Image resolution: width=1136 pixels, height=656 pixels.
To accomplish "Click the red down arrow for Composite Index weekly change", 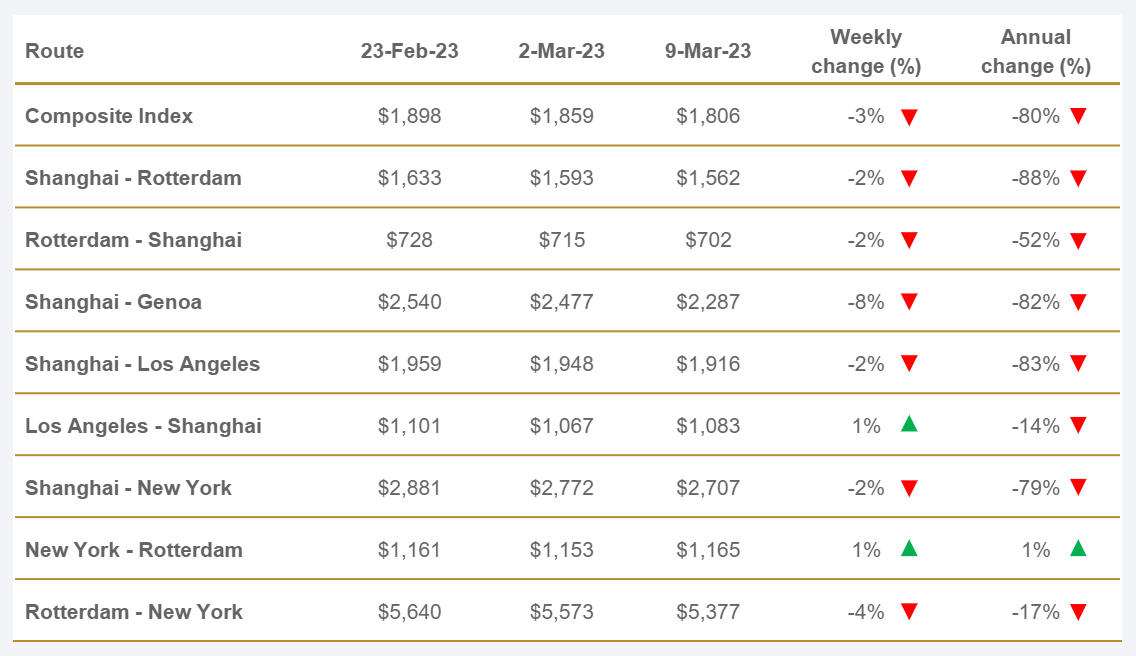I will coord(909,117).
